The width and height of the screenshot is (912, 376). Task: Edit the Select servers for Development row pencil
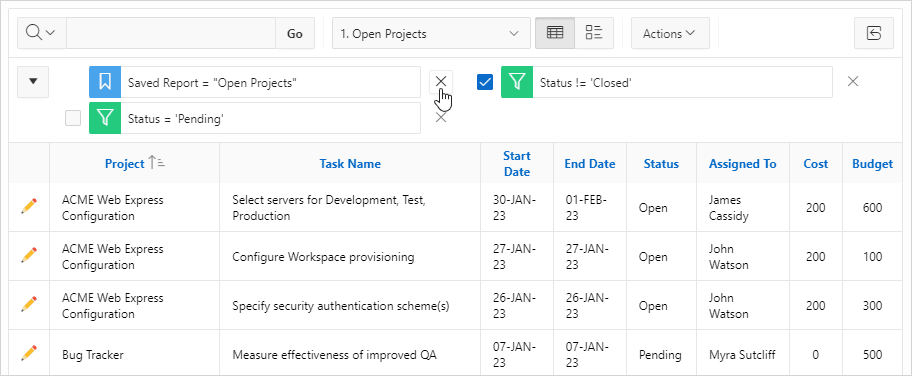pos(28,207)
